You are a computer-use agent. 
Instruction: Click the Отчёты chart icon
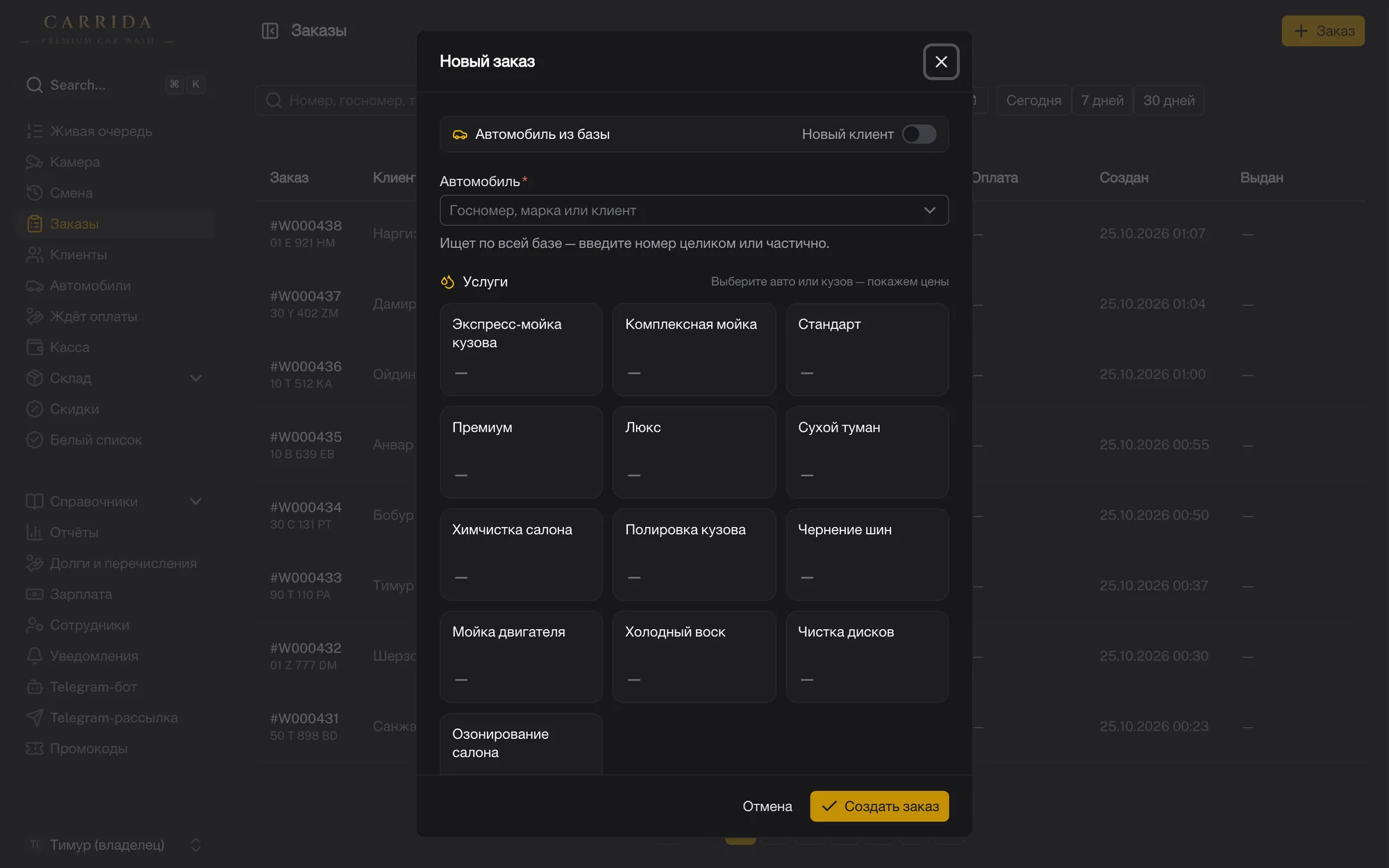point(35,533)
